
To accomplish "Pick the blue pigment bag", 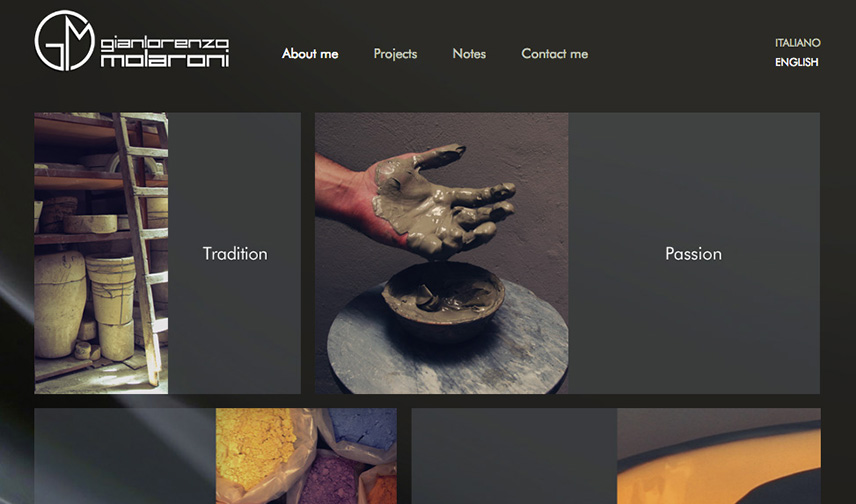I will point(362,430).
